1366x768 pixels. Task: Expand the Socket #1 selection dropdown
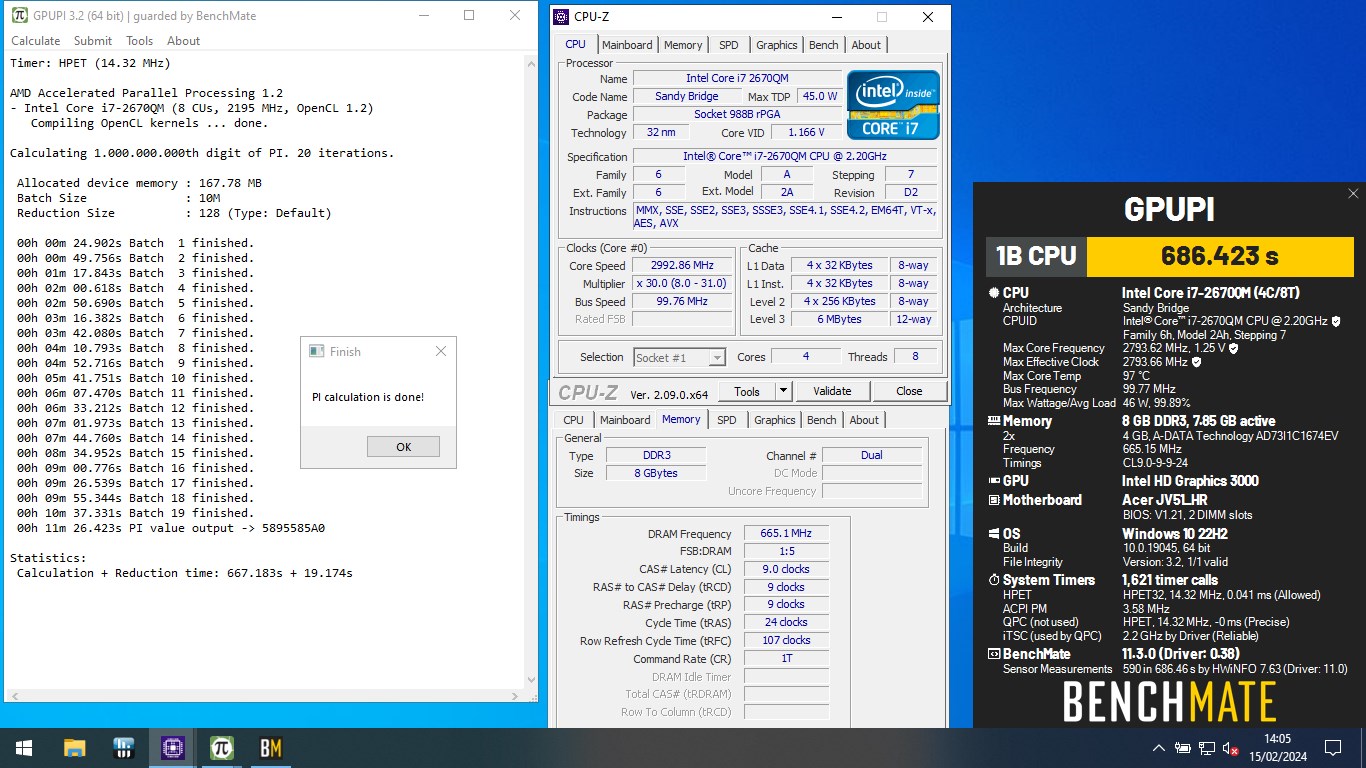717,357
